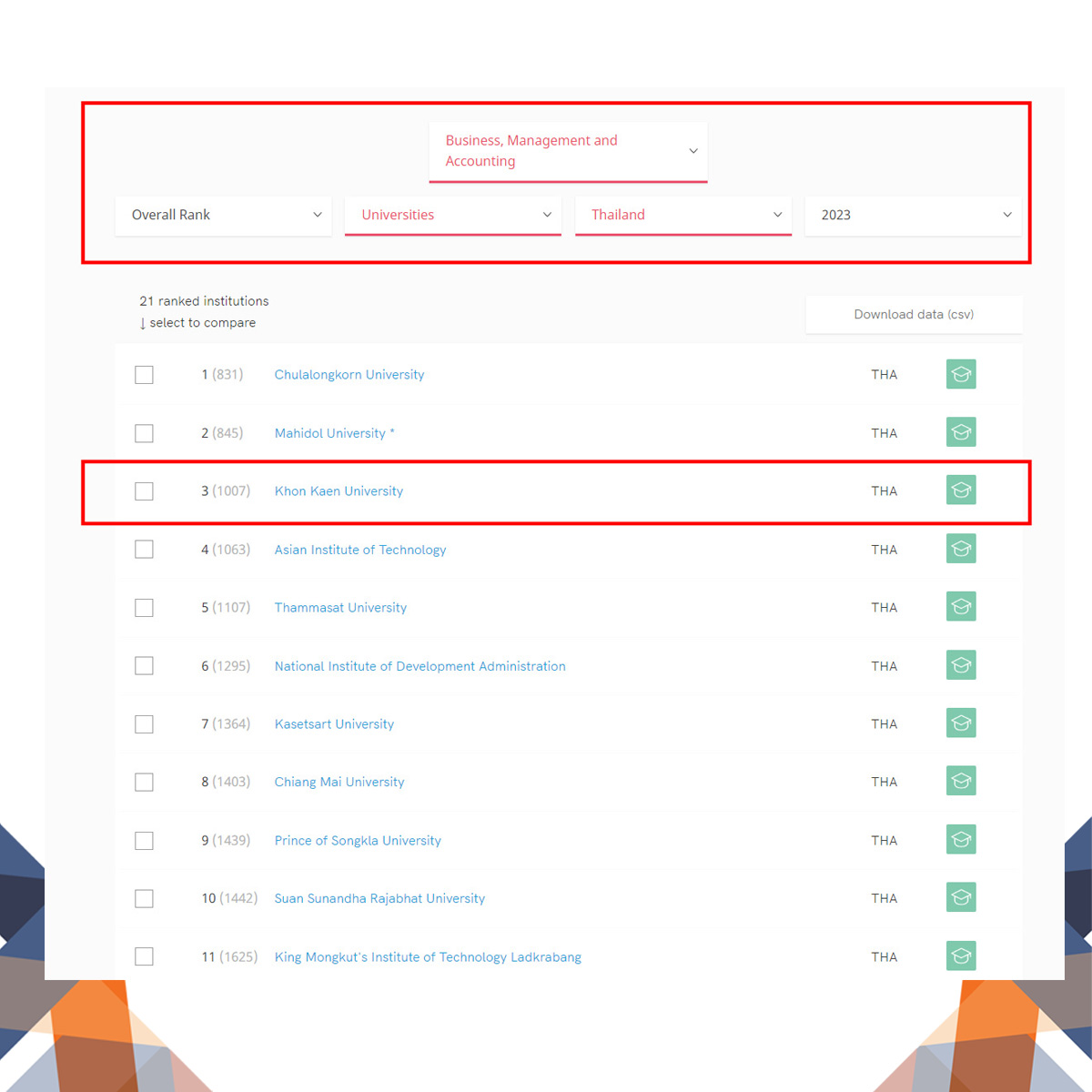The width and height of the screenshot is (1092, 1092).
Task: Open the Chulalongkorn University link
Action: point(349,374)
